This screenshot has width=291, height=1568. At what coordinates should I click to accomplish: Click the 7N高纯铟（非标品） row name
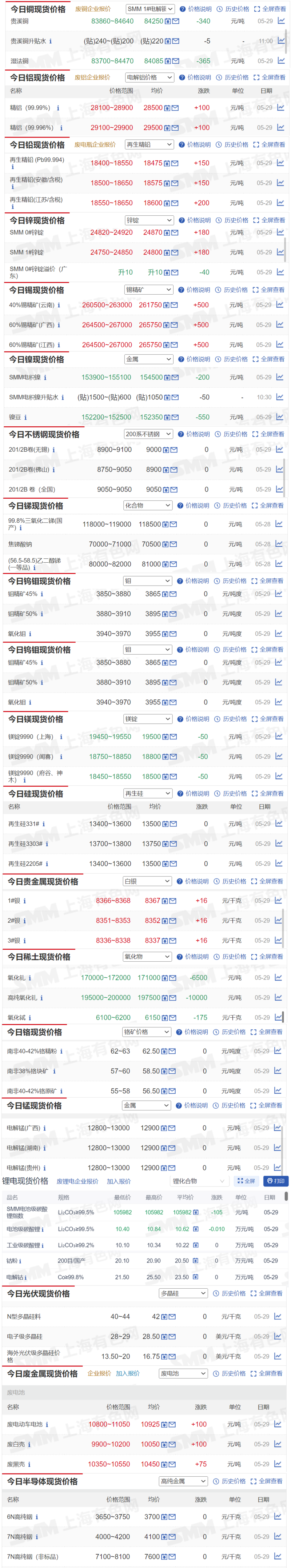pyautogui.click(x=33, y=1556)
